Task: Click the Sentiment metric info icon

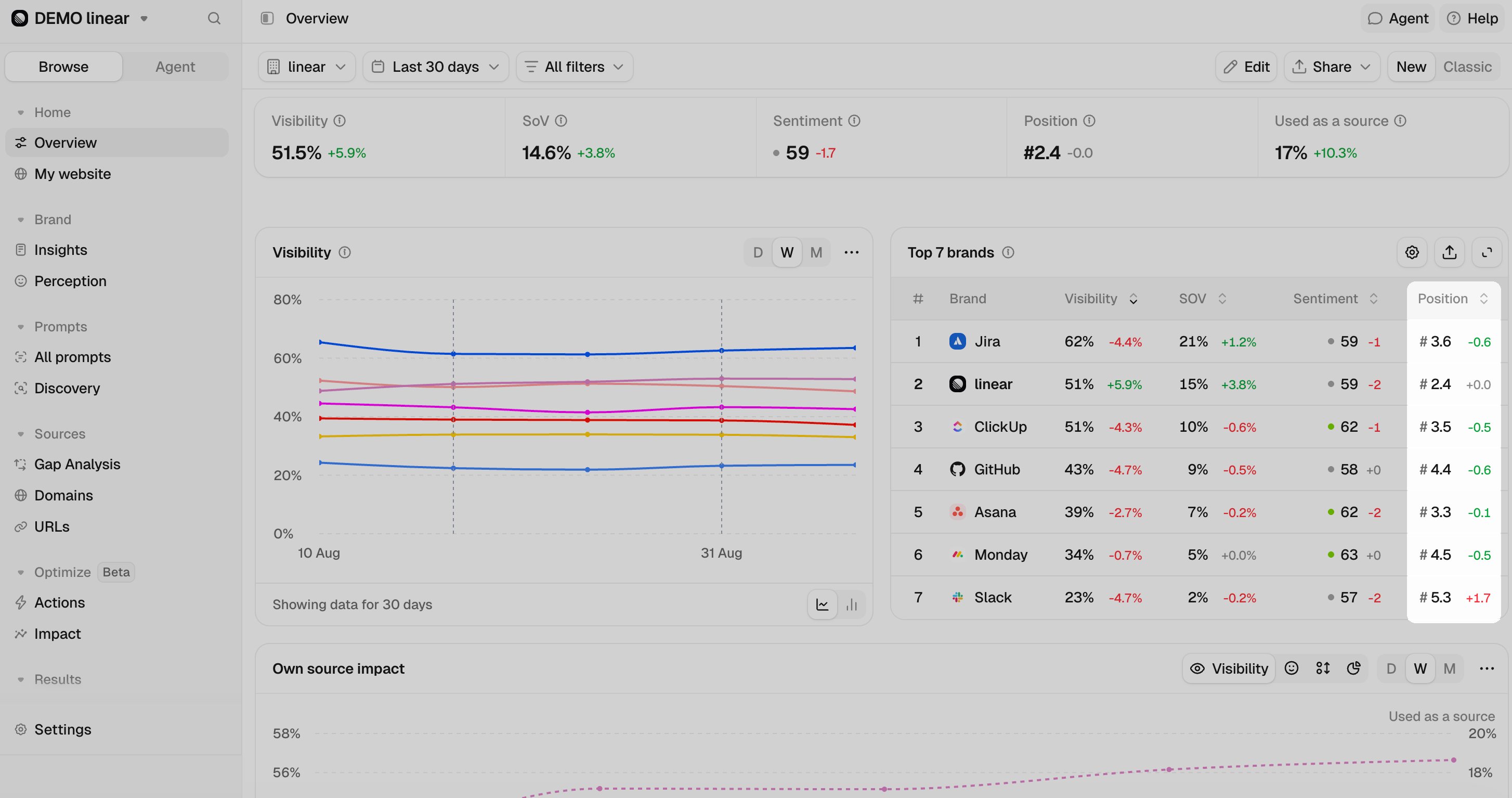Action: 855,120
